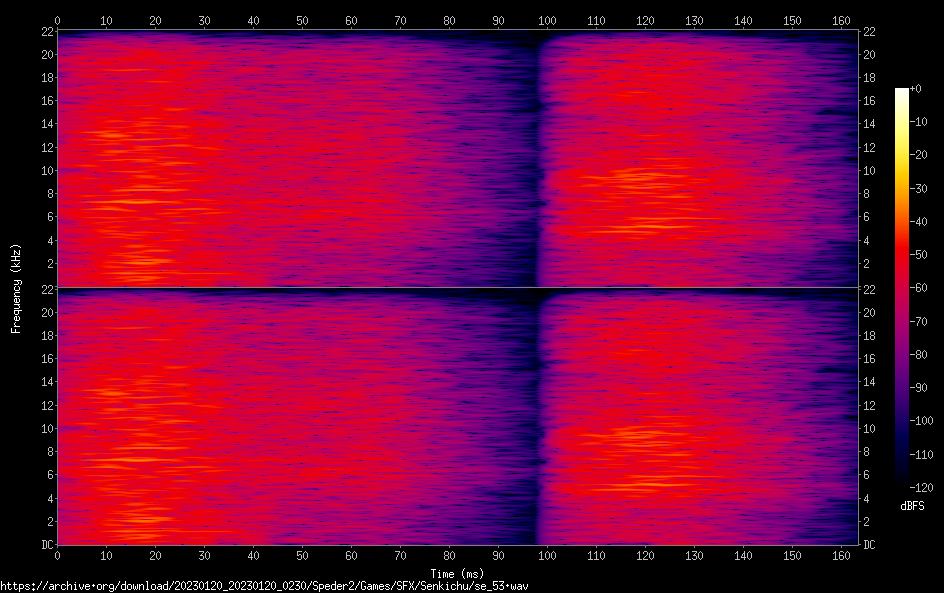The width and height of the screenshot is (944, 593).
Task: Click the 10 kHz label on the upper-left axis
Action: tap(46, 171)
